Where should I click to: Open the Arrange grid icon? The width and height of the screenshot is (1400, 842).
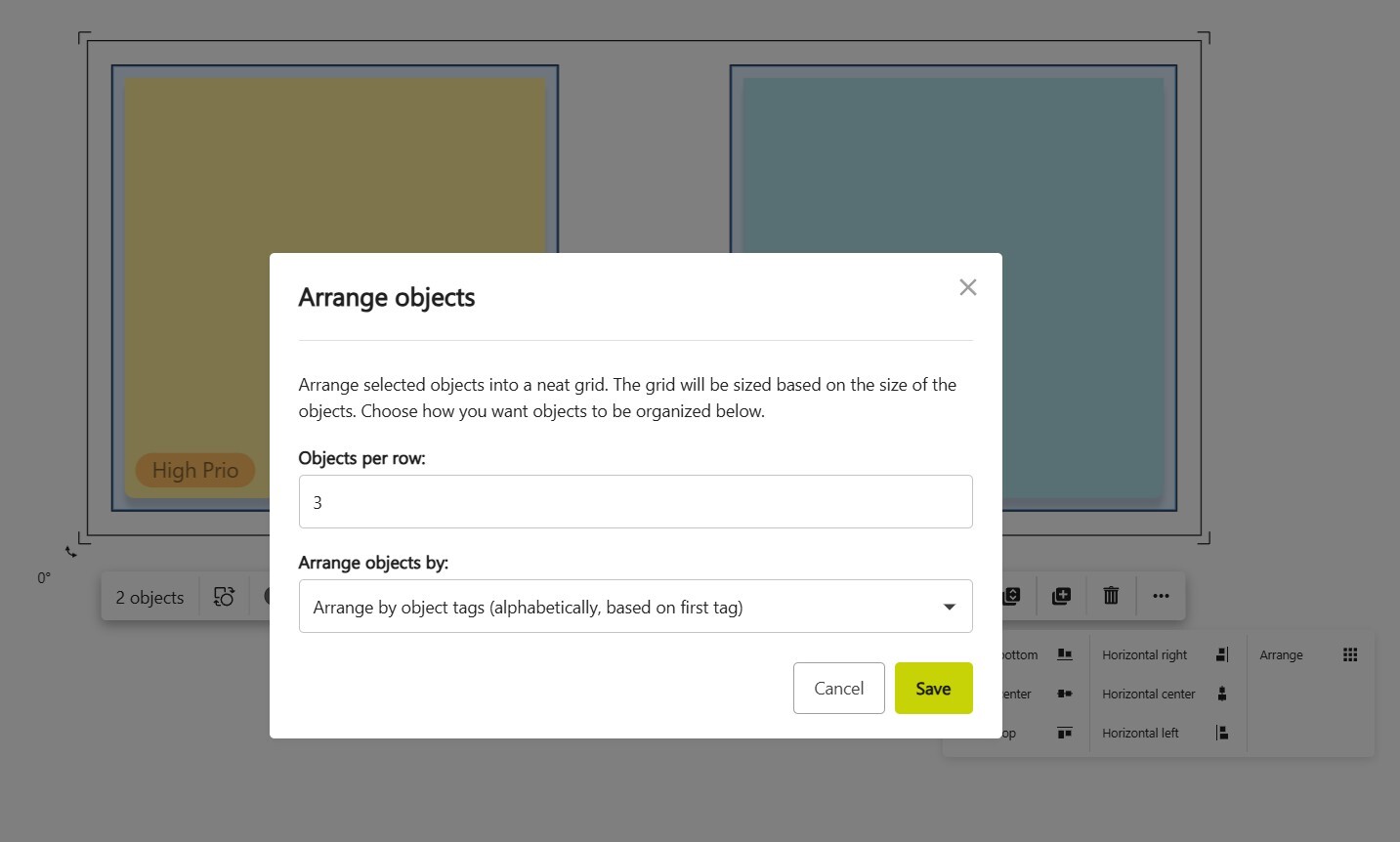1351,654
